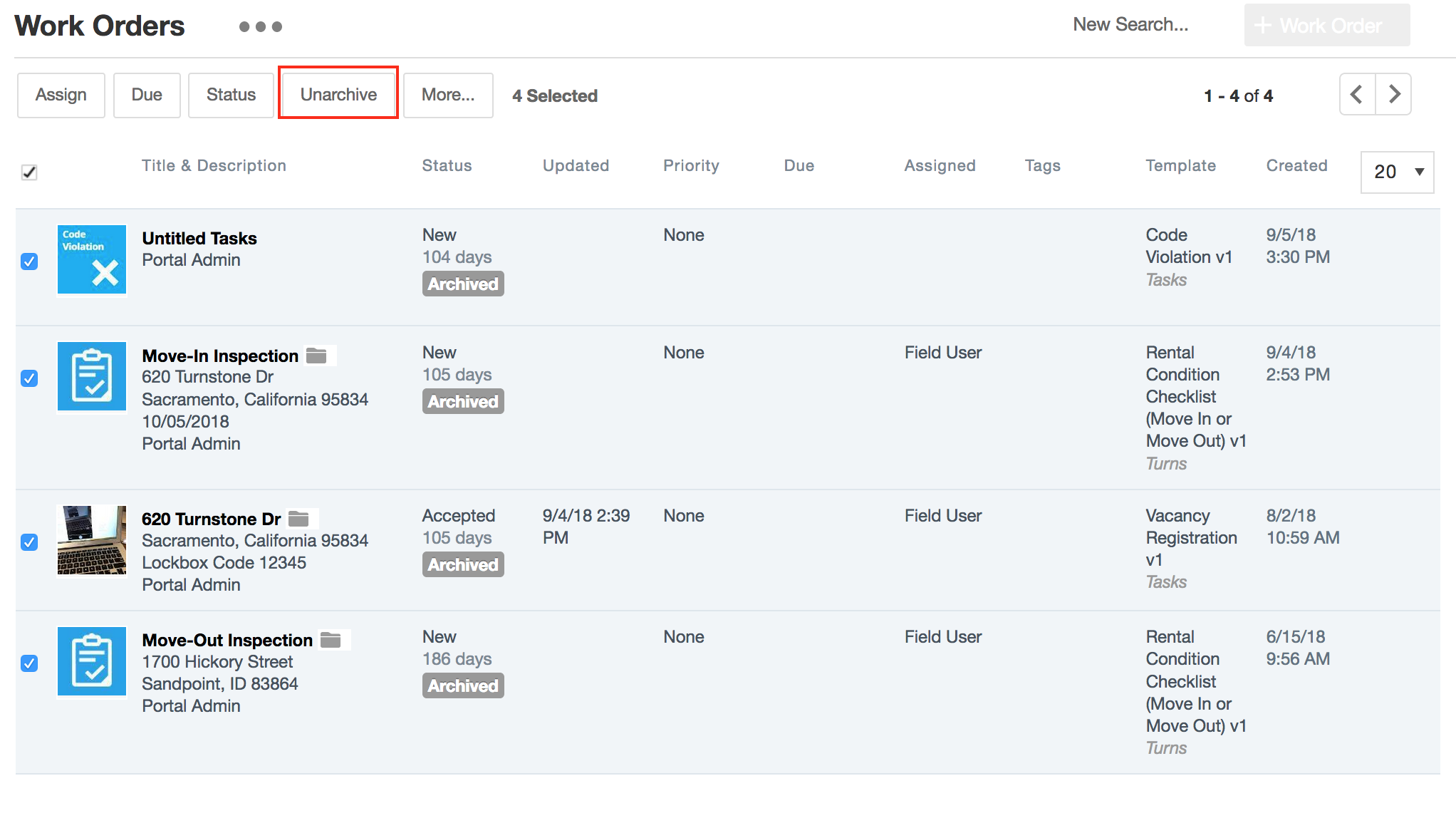Image resolution: width=1456 pixels, height=818 pixels.
Task: Go to the previous page arrow
Action: tap(1357, 94)
